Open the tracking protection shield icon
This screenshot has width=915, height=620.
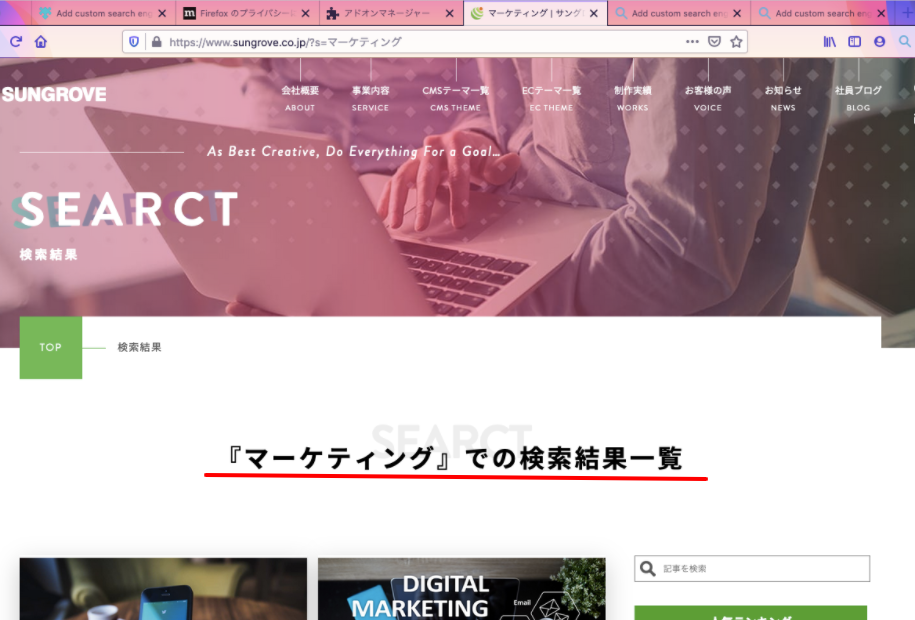pos(135,42)
